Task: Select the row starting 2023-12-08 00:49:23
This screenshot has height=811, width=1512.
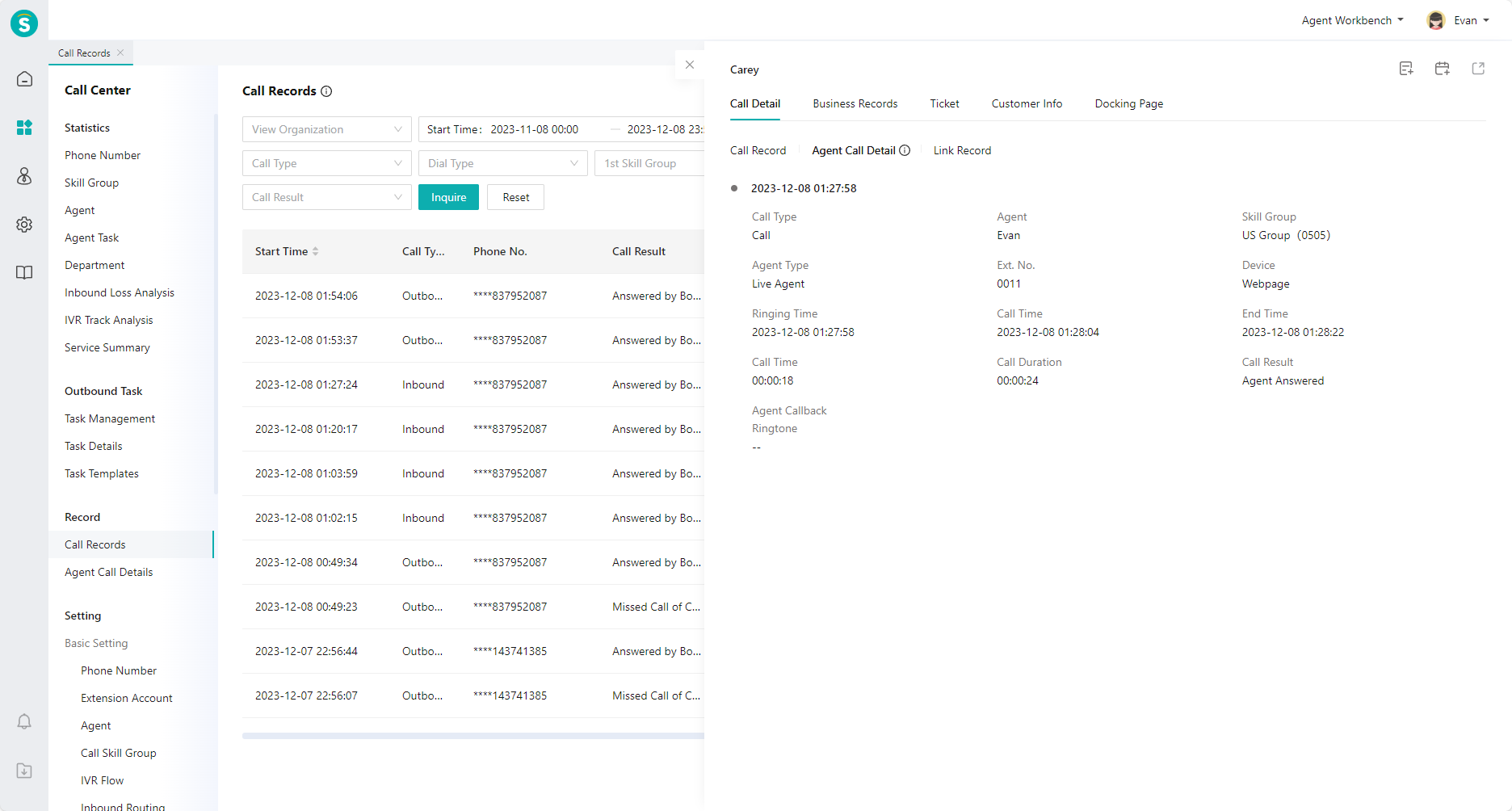Action: (x=473, y=607)
